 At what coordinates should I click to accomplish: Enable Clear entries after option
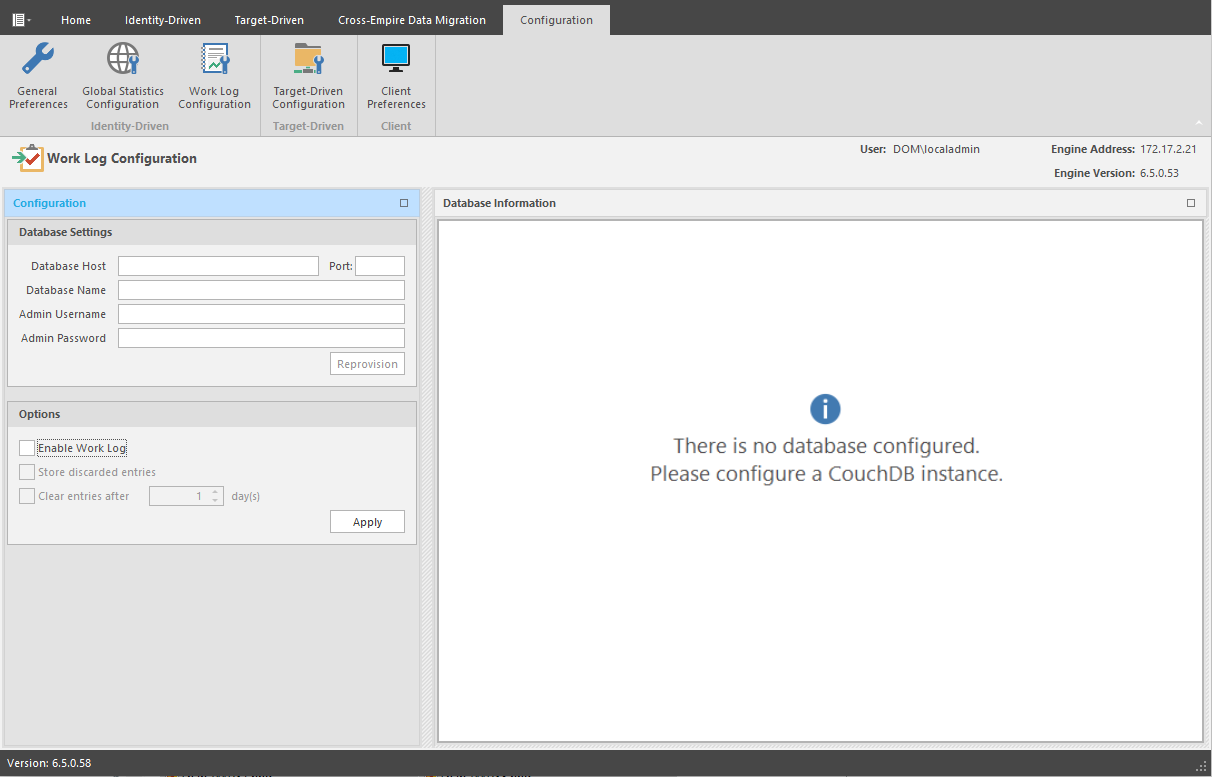pos(26,495)
